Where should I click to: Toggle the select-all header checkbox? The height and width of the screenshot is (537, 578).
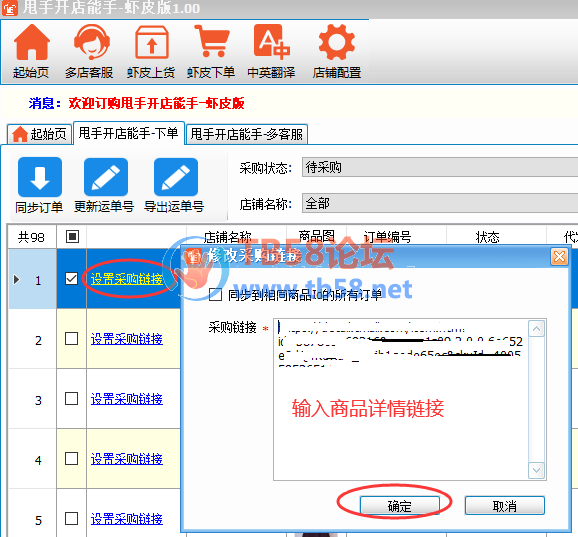coord(72,236)
